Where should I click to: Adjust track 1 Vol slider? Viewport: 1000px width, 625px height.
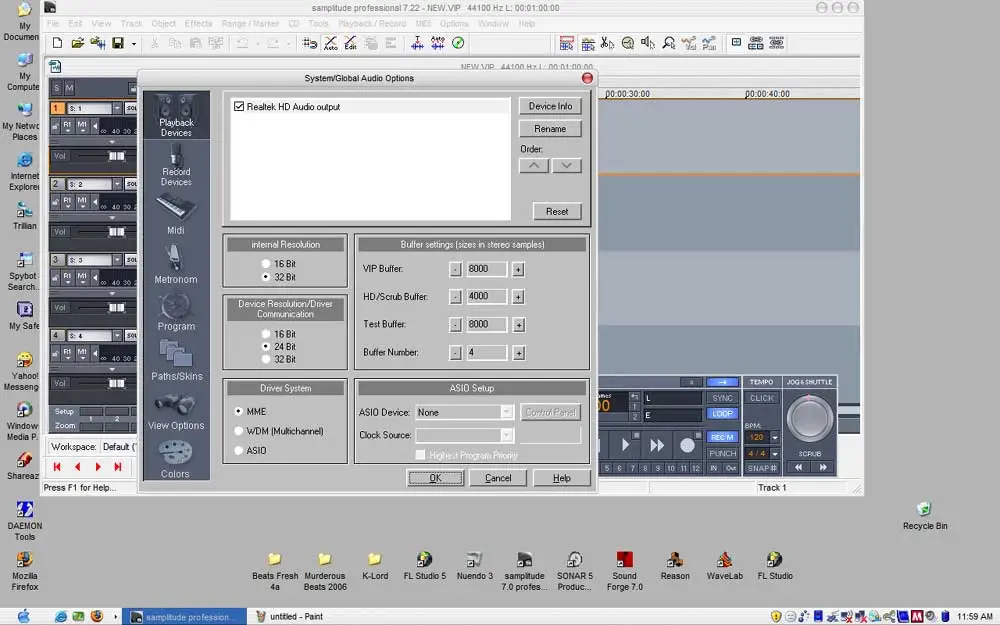point(117,156)
